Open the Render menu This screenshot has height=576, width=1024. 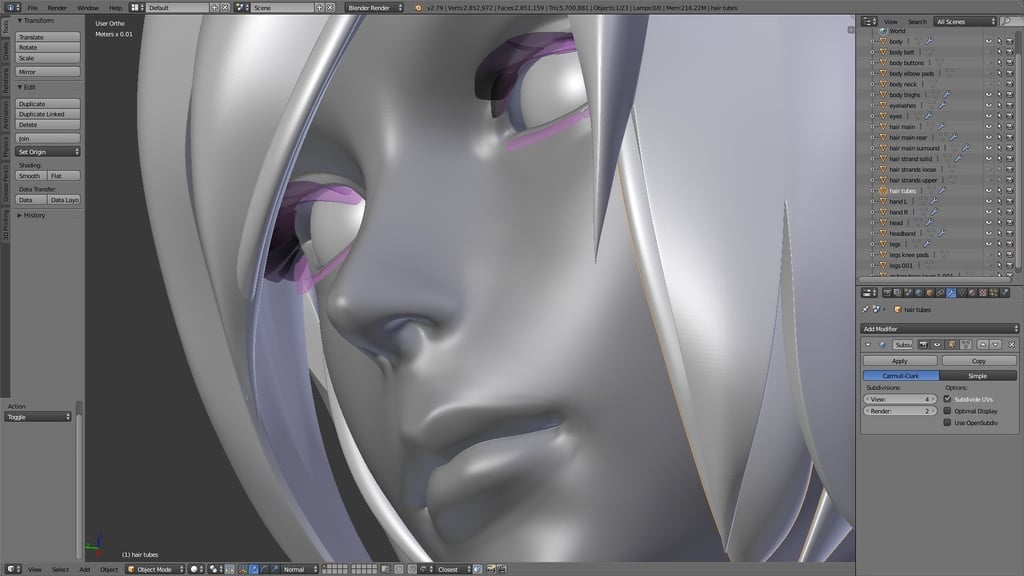tap(57, 8)
